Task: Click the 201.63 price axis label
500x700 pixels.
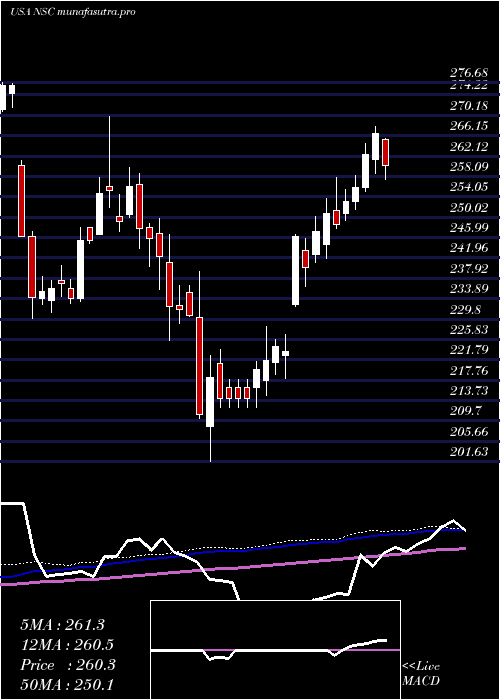Action: tap(468, 451)
